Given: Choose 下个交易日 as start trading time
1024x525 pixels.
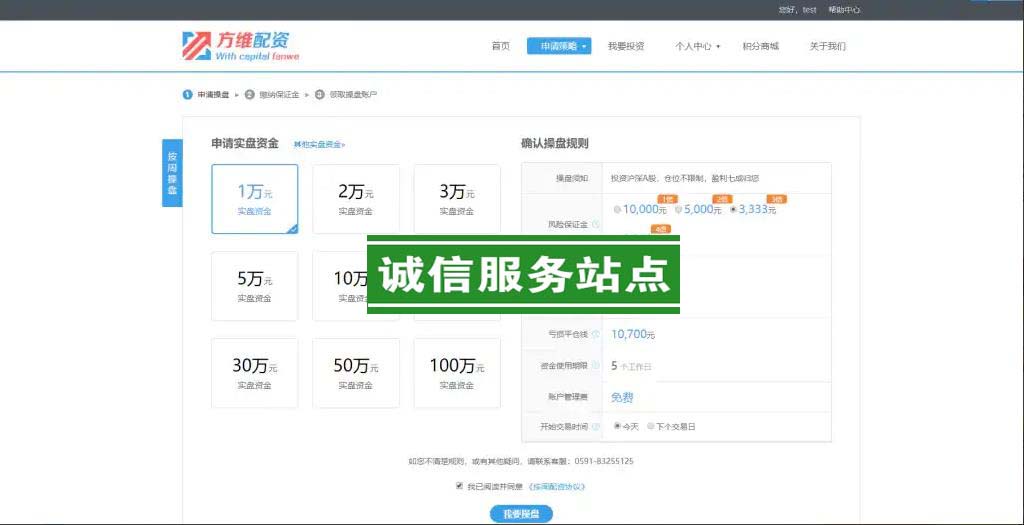Looking at the screenshot, I should click(651, 426).
